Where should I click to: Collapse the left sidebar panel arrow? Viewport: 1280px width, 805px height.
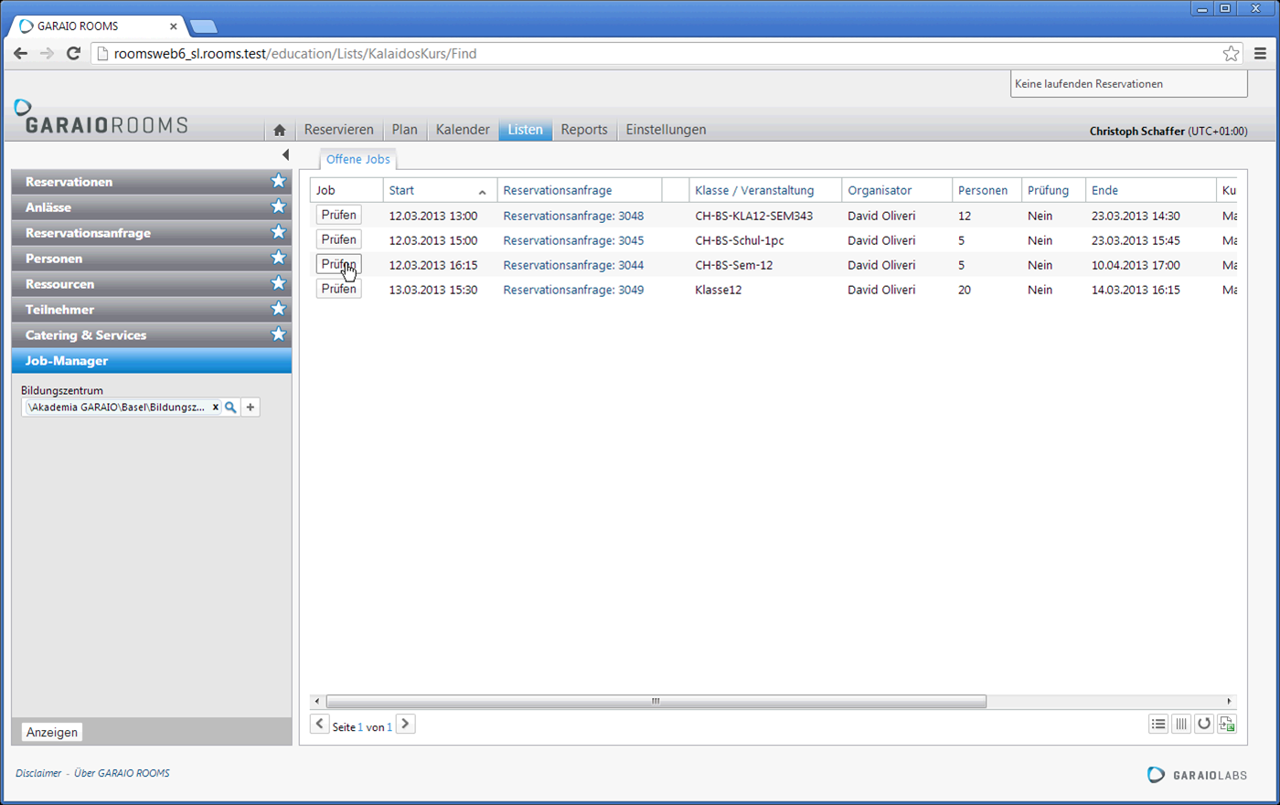pyautogui.click(x=285, y=155)
